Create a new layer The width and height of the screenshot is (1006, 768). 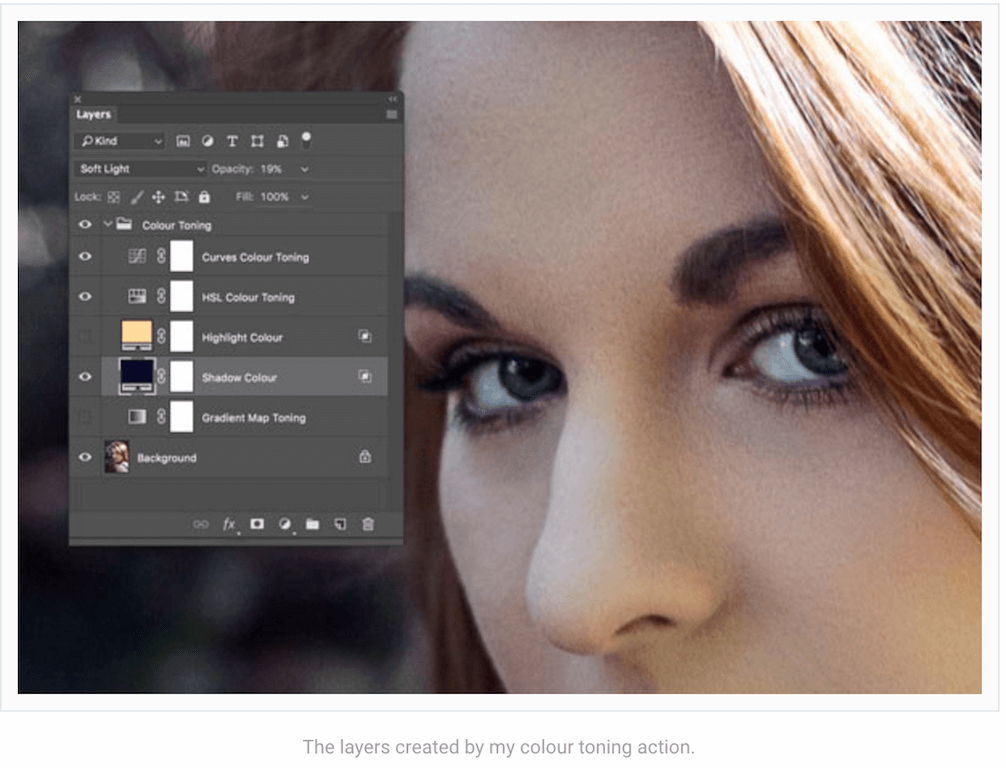click(340, 524)
